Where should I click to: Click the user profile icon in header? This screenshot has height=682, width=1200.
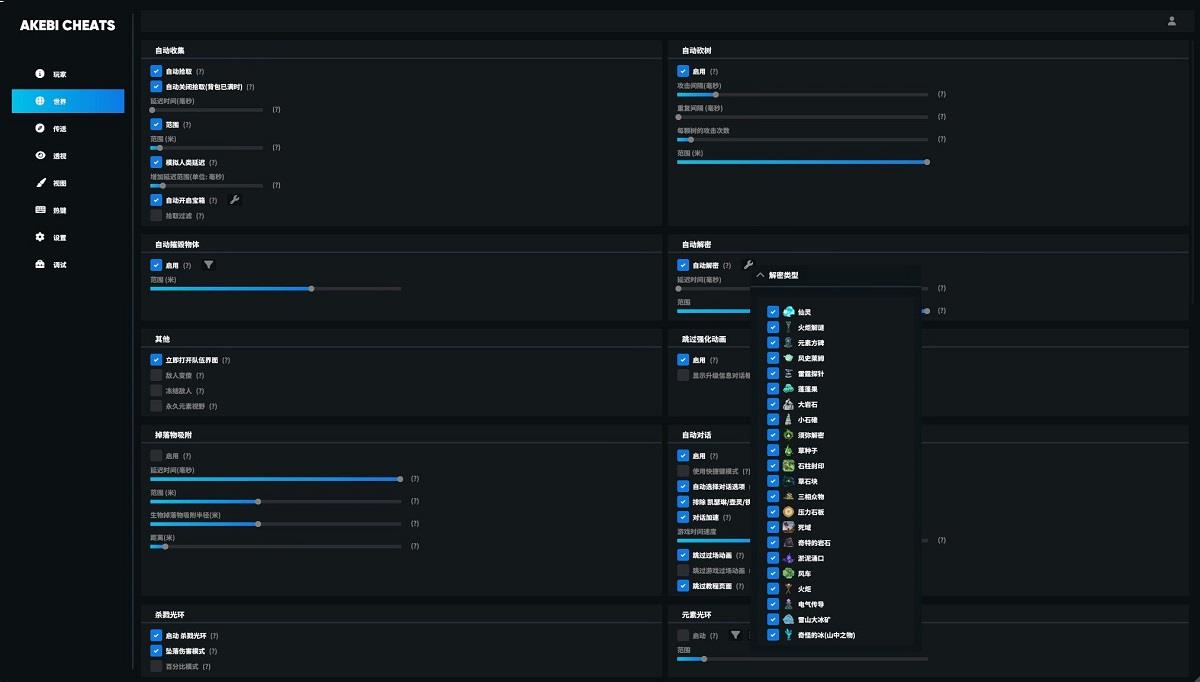(1172, 21)
